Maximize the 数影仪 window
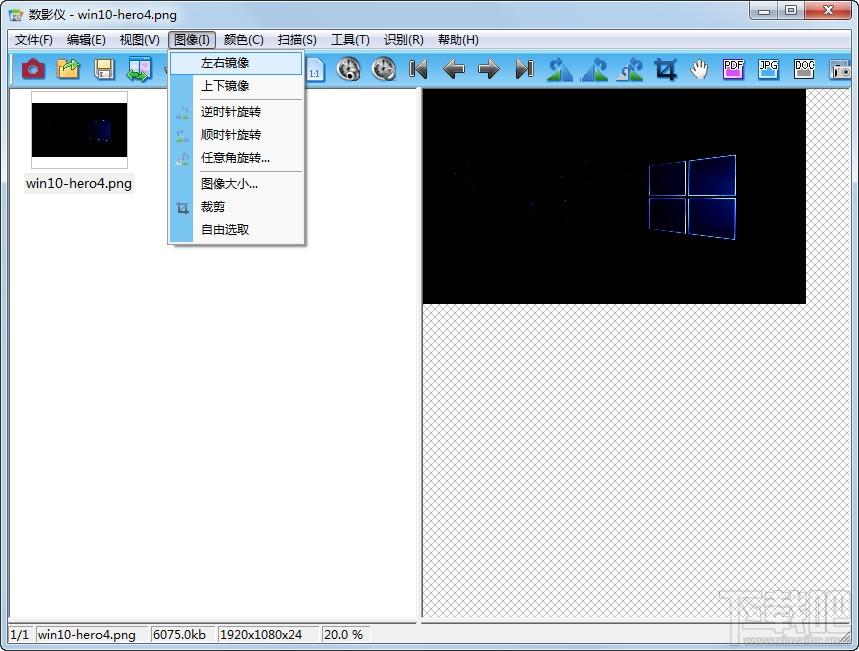The image size is (859, 651). tap(792, 10)
